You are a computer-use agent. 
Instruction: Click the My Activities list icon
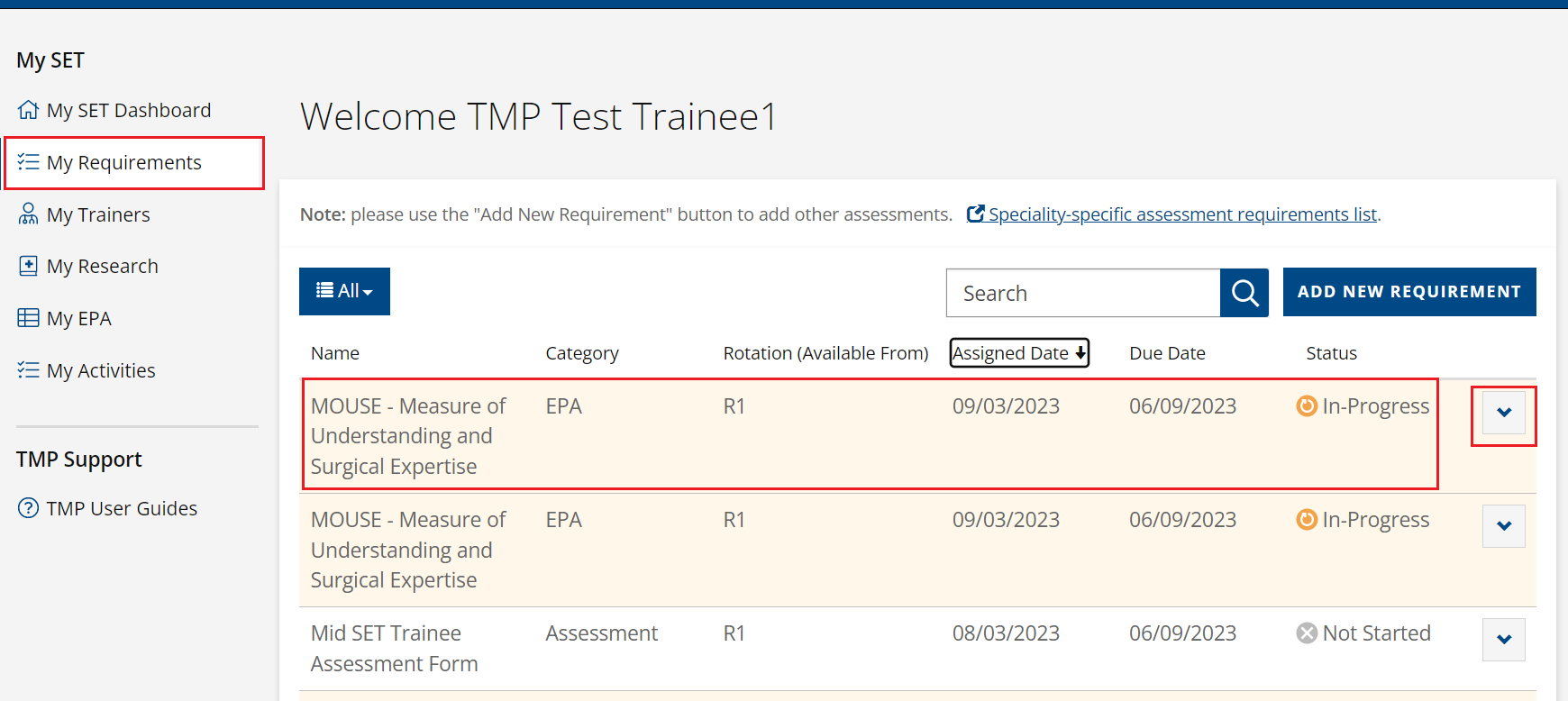click(x=28, y=370)
